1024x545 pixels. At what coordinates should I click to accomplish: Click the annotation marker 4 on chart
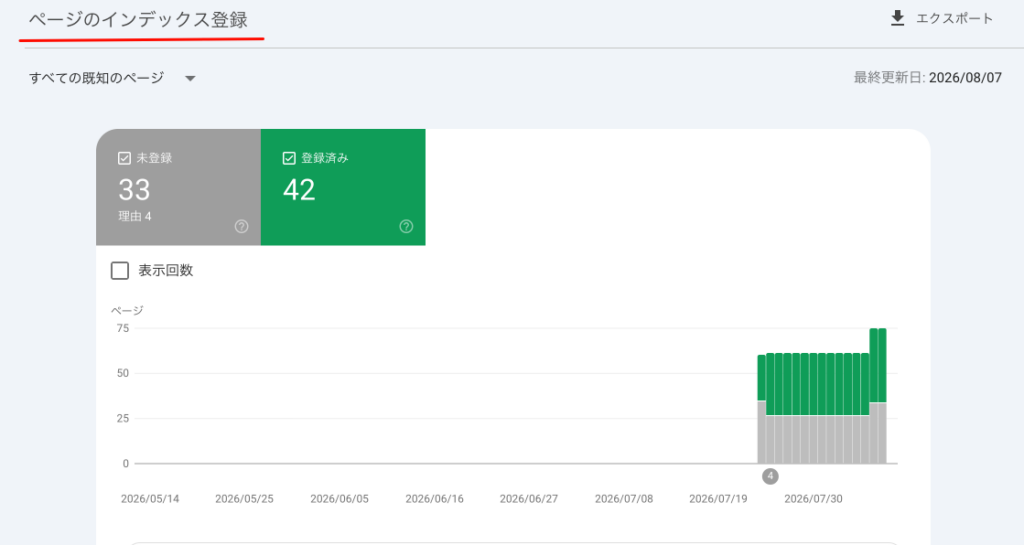pyautogui.click(x=770, y=476)
